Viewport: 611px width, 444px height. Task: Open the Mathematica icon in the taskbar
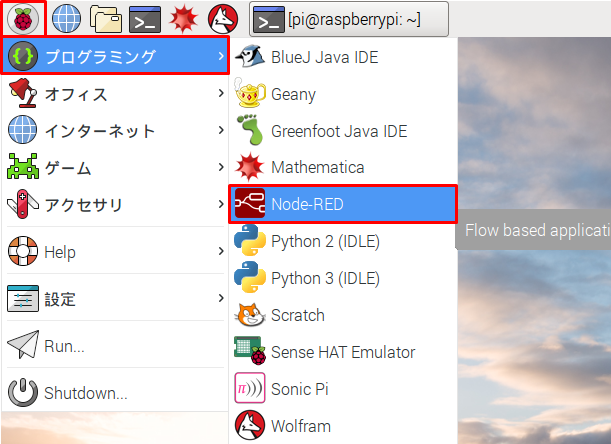(184, 19)
